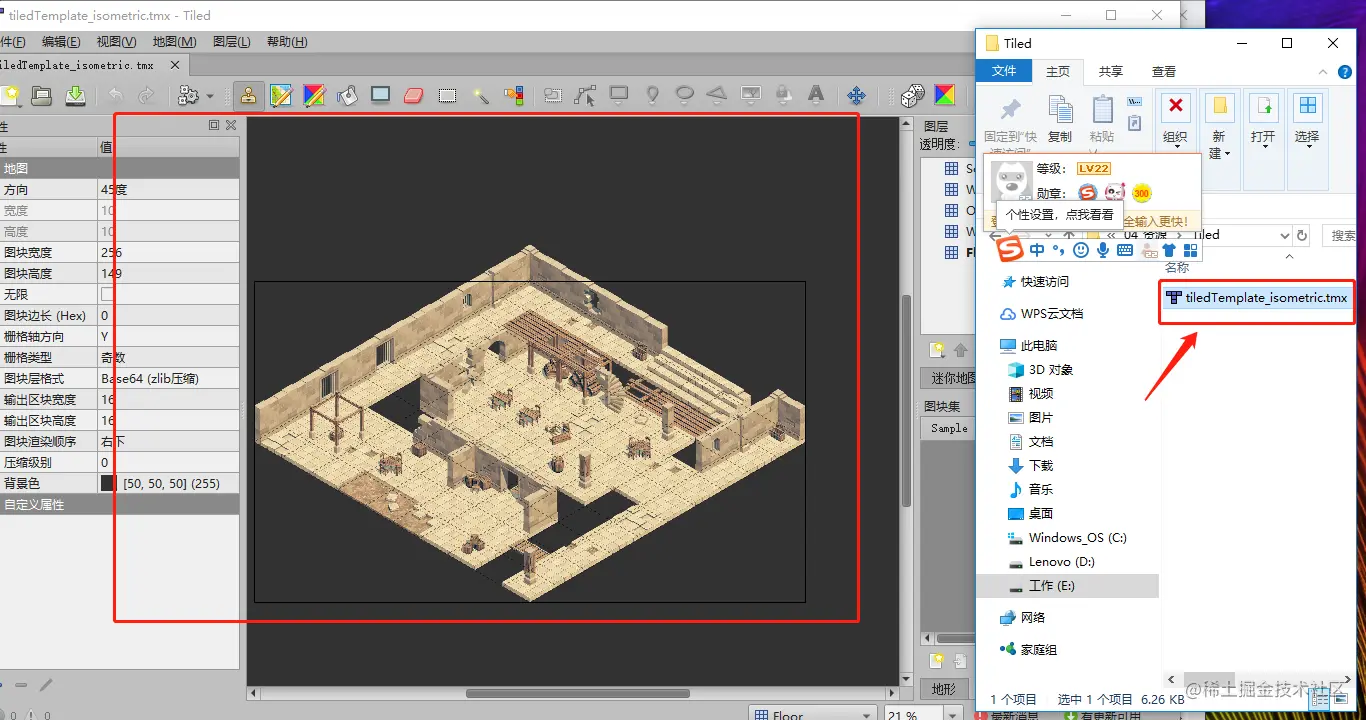
Task: Select the Stamp Brush tool
Action: pos(248,96)
